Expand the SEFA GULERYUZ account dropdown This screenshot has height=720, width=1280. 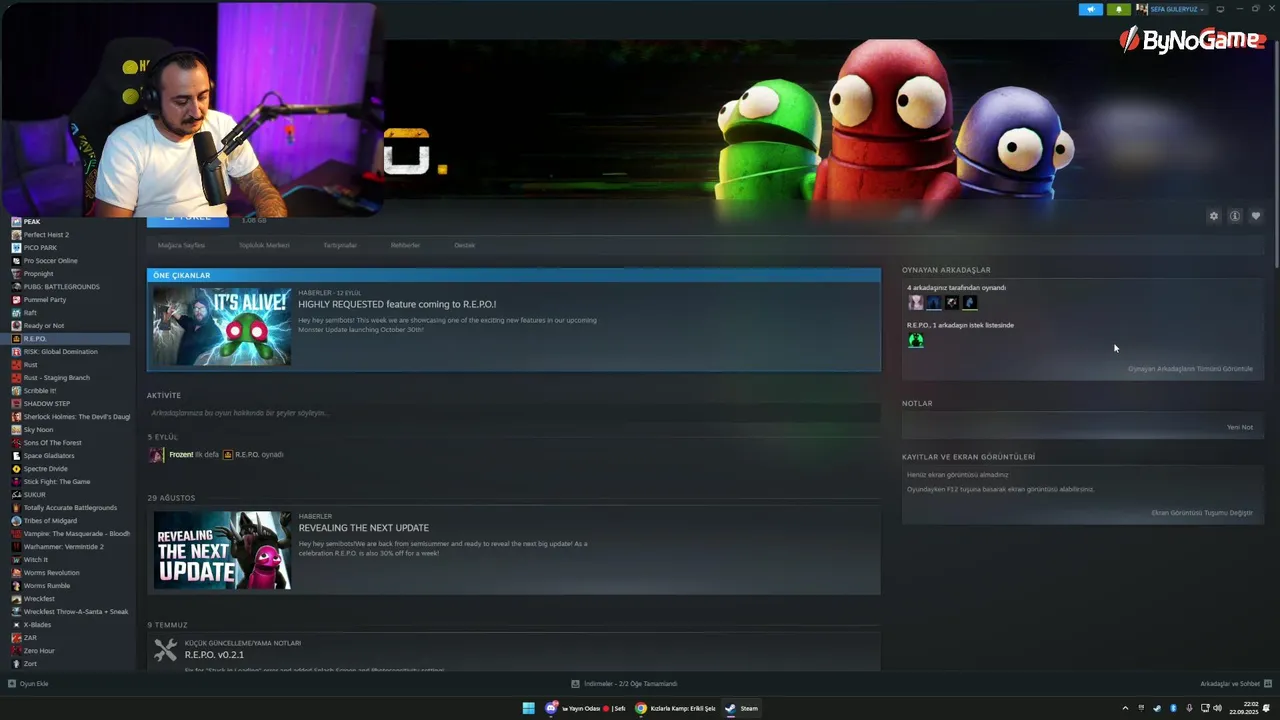pyautogui.click(x=1177, y=9)
